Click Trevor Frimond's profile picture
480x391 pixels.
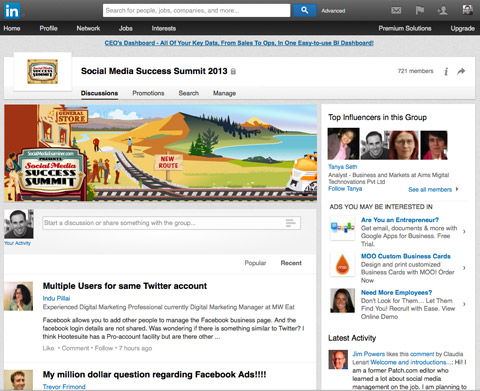pyautogui.click(x=18, y=380)
